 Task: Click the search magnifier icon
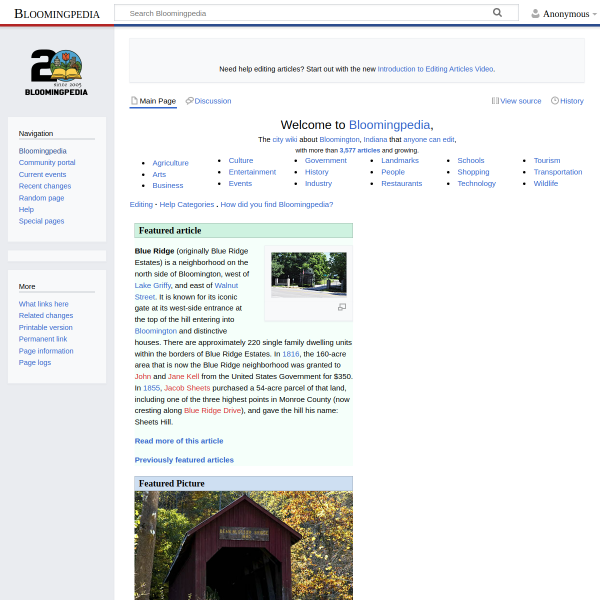(x=497, y=13)
